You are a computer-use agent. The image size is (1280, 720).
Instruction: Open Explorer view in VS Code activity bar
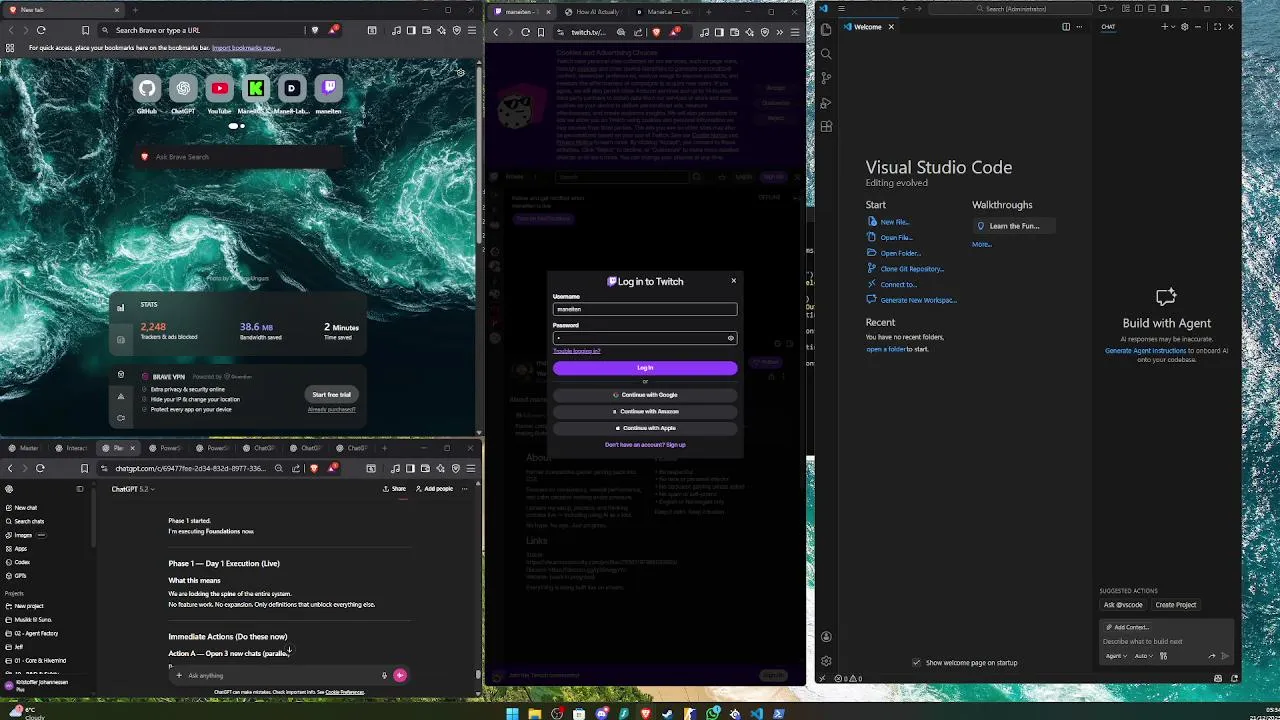[826, 31]
